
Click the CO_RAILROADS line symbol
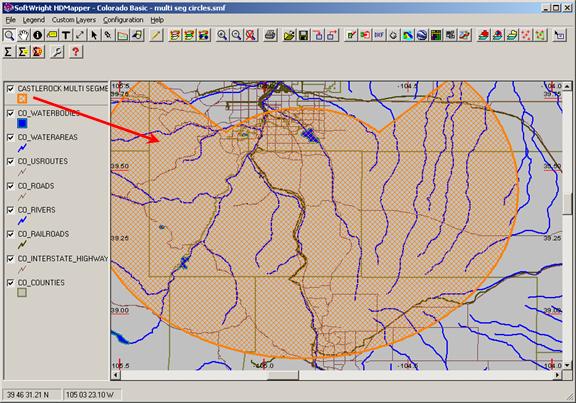(x=22, y=244)
